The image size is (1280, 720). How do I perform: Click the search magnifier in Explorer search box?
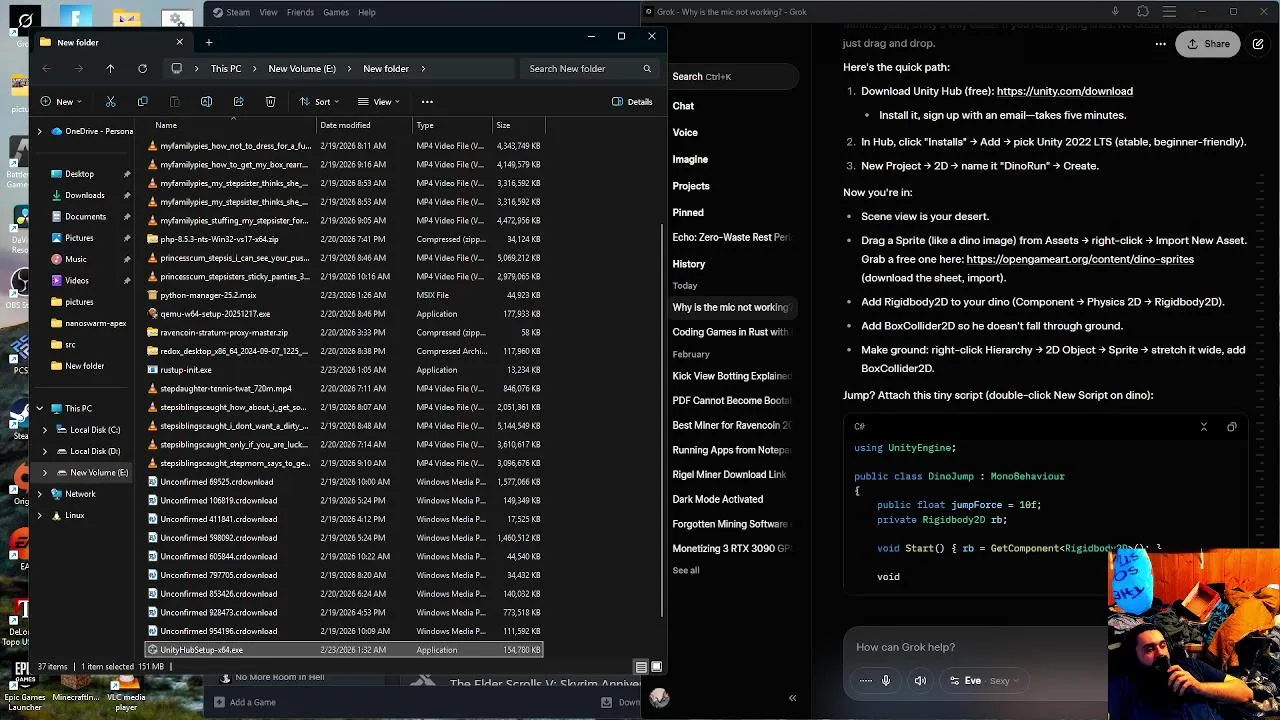(647, 68)
